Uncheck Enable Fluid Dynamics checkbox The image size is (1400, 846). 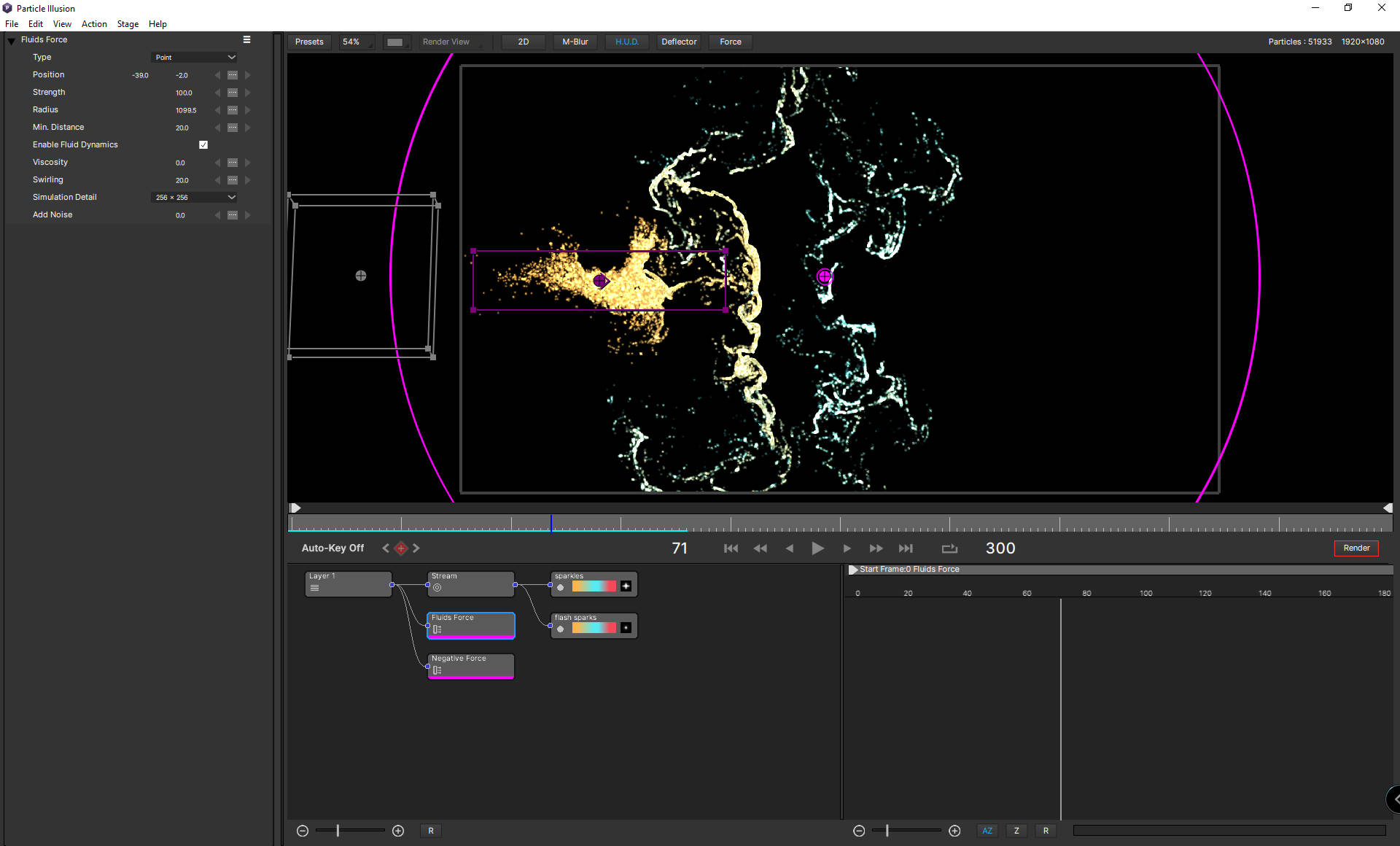(203, 145)
